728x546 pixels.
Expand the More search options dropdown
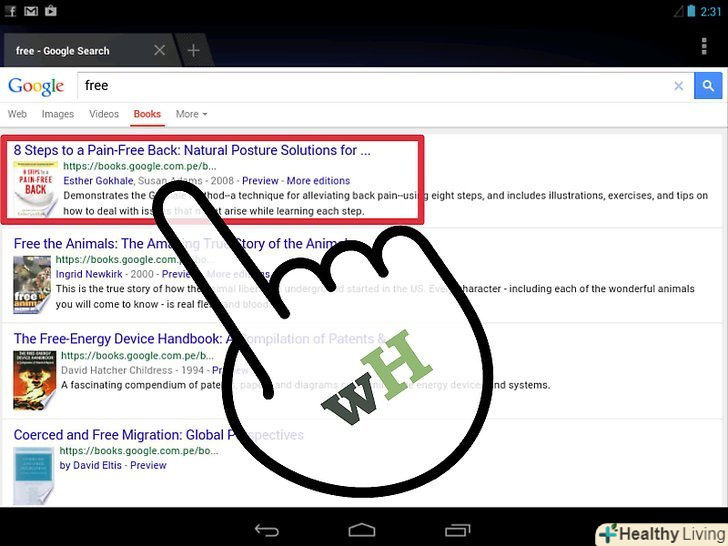pos(191,114)
